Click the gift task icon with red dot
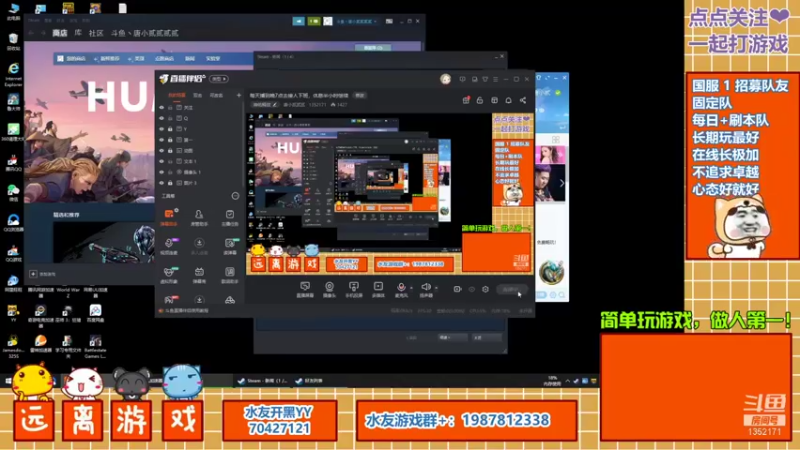The height and width of the screenshot is (450, 800). [466, 101]
